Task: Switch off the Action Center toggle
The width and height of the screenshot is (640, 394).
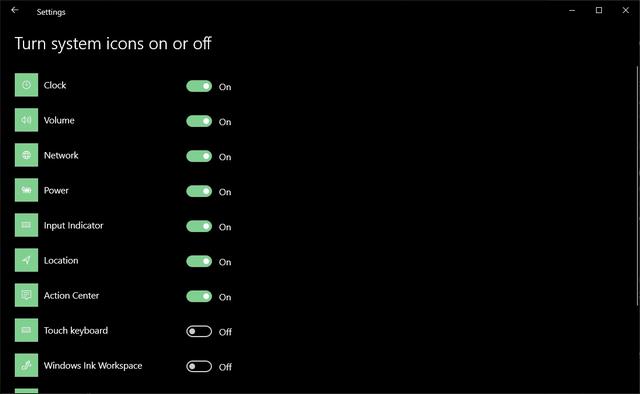Action: tap(199, 296)
